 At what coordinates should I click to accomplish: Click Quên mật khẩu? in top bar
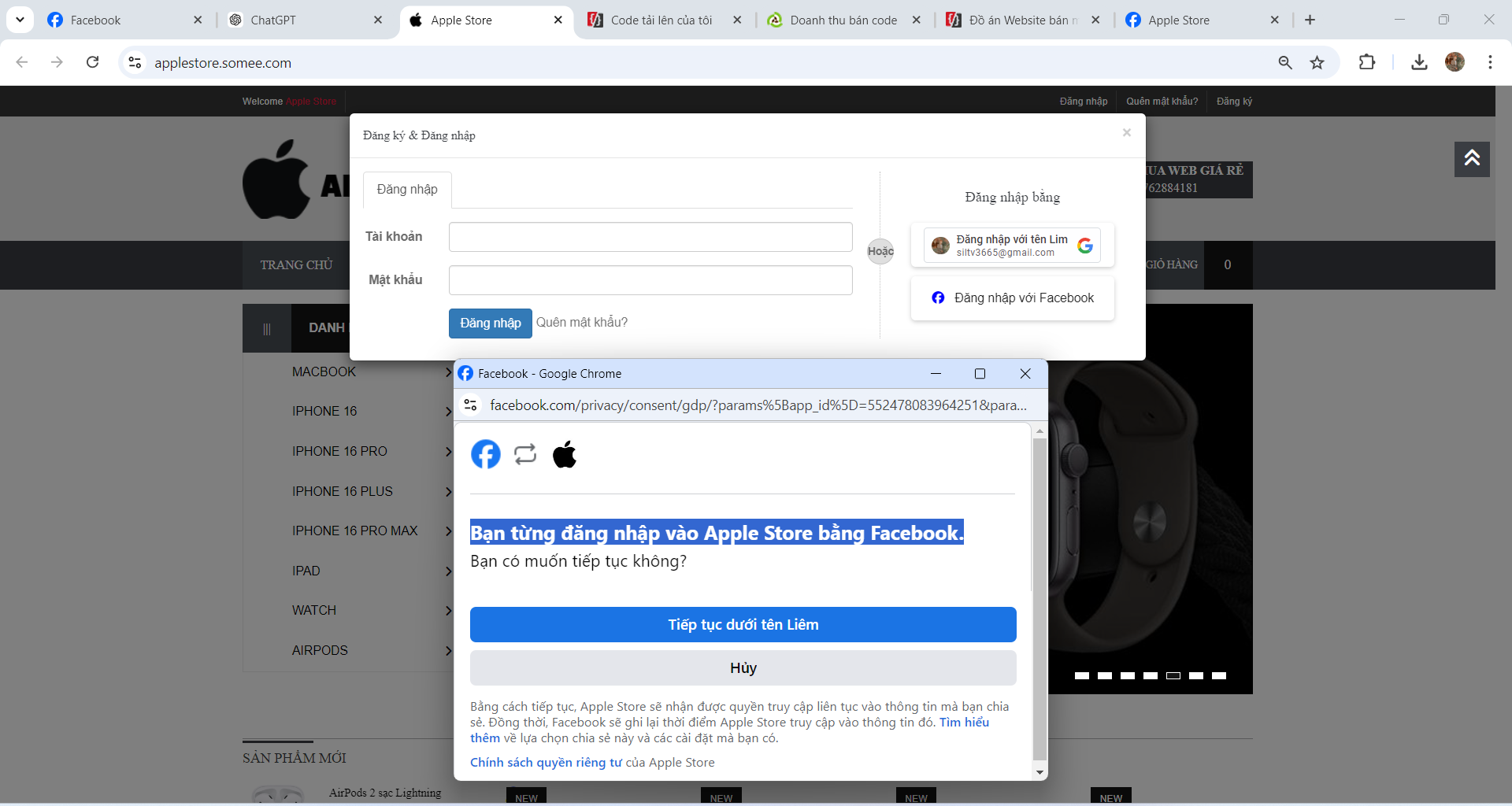coord(1162,102)
